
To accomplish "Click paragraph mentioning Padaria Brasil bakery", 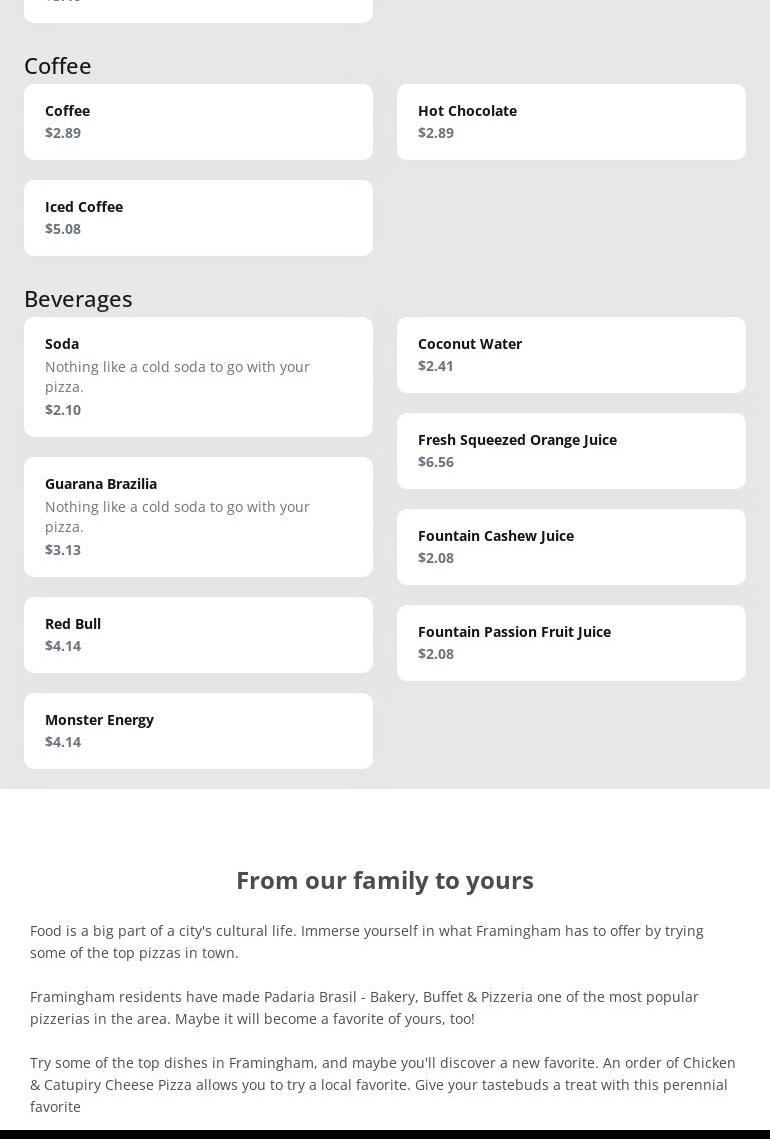I will tap(364, 1007).
